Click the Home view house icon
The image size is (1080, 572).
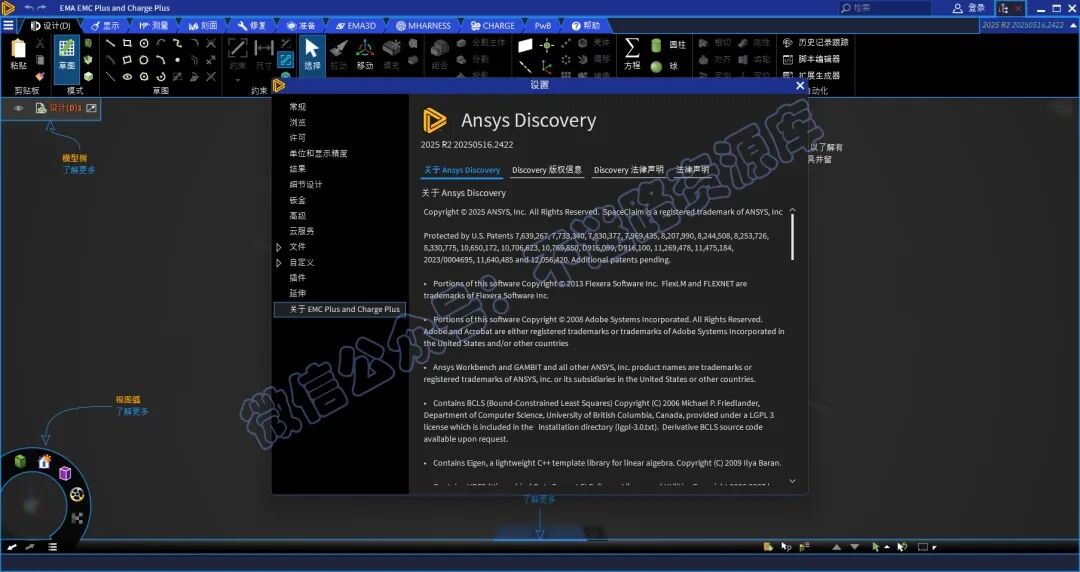(45, 461)
